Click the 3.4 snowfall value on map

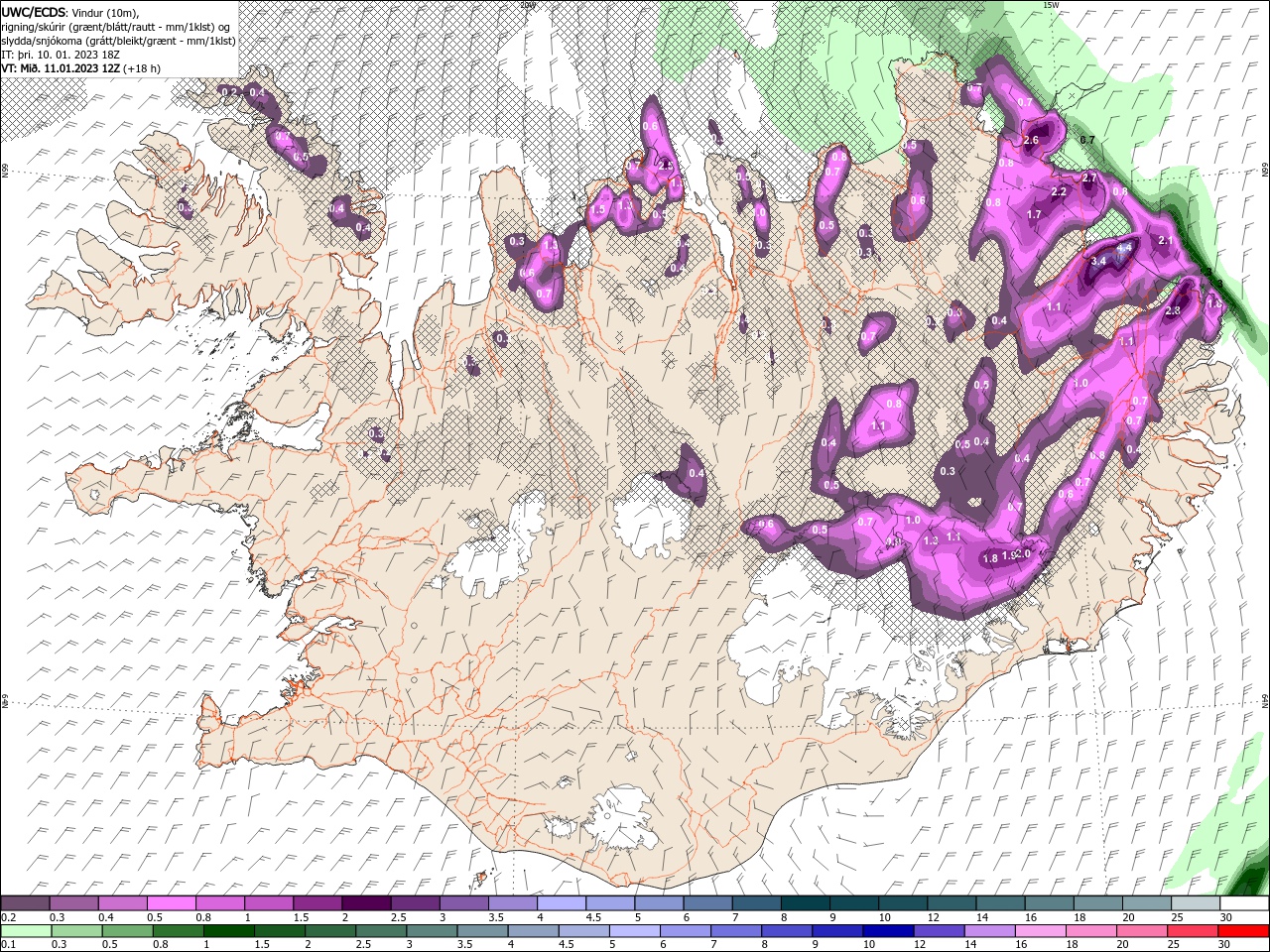click(x=1097, y=261)
